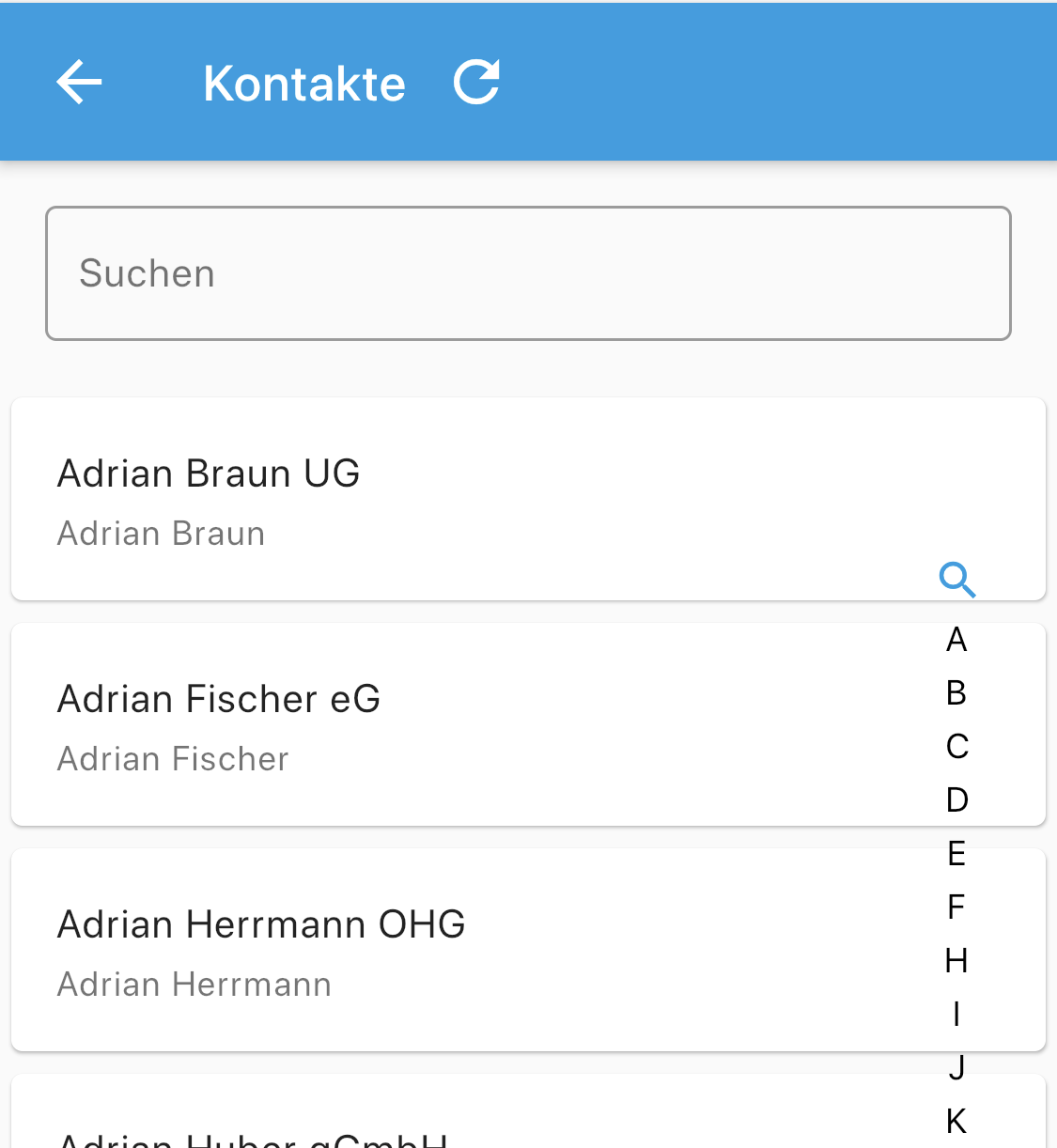Jump to letter B in index
The image size is (1057, 1148).
coord(956,693)
